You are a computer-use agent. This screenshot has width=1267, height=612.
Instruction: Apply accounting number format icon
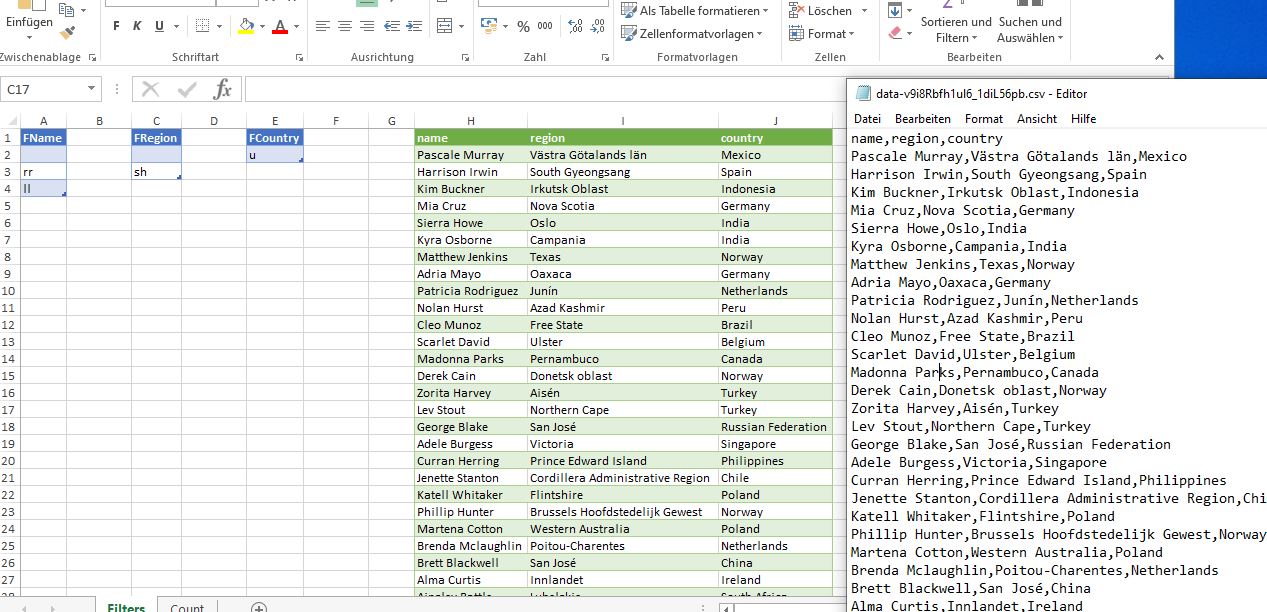point(490,26)
